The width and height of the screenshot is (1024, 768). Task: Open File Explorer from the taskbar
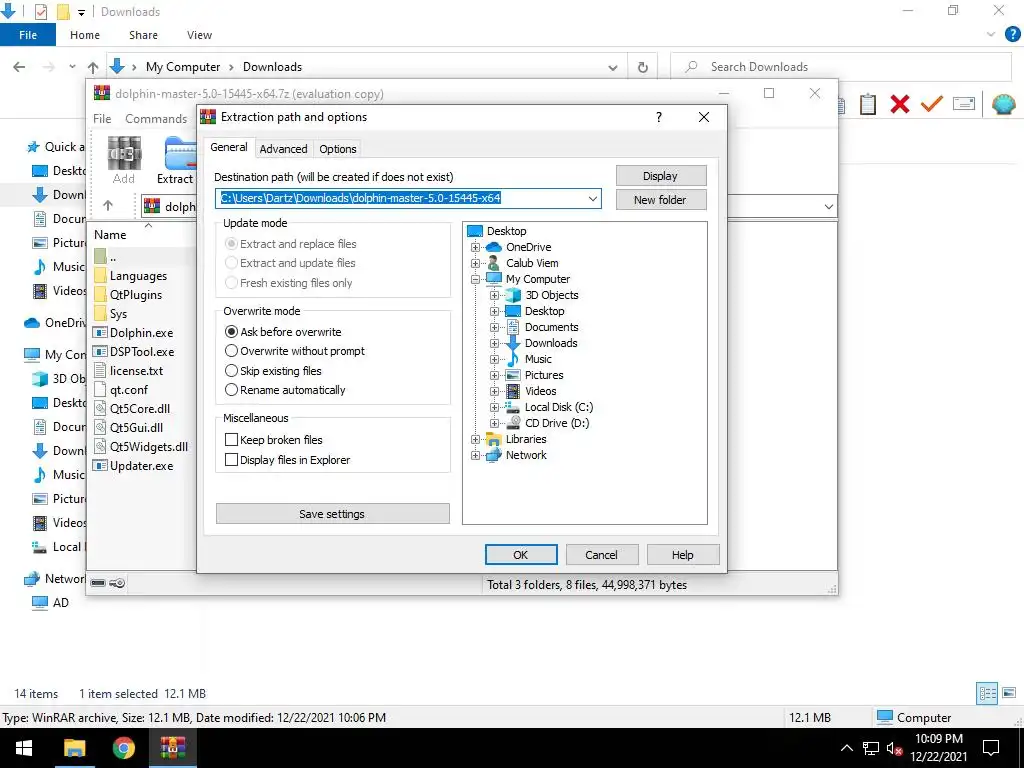pos(74,748)
